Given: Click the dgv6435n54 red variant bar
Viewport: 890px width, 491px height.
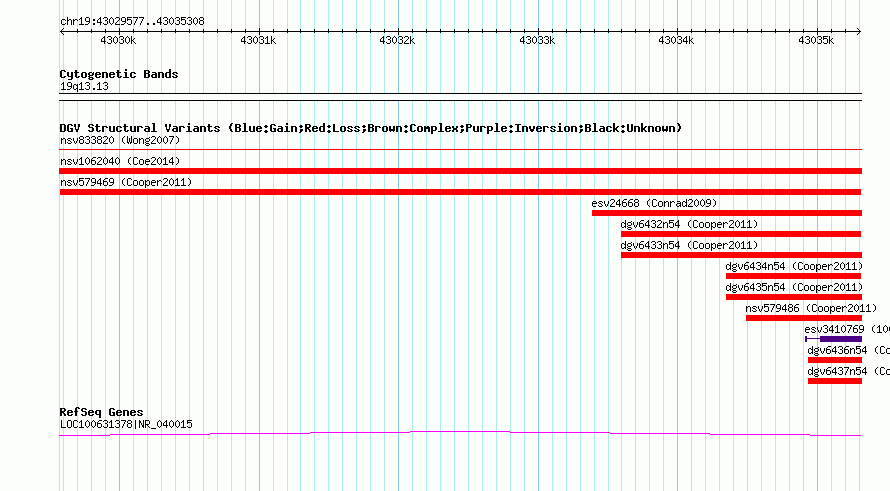Looking at the screenshot, I should (x=794, y=297).
